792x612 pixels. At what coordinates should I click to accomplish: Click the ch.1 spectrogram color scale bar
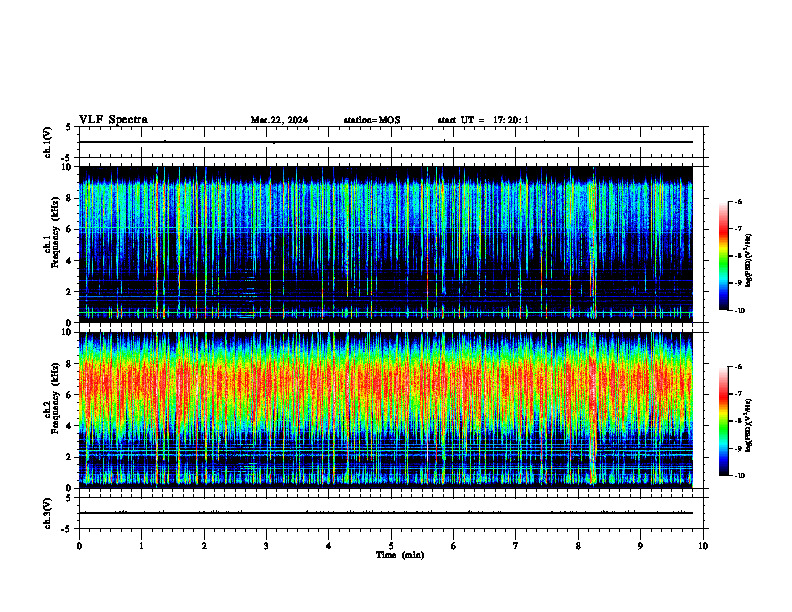coord(724,256)
